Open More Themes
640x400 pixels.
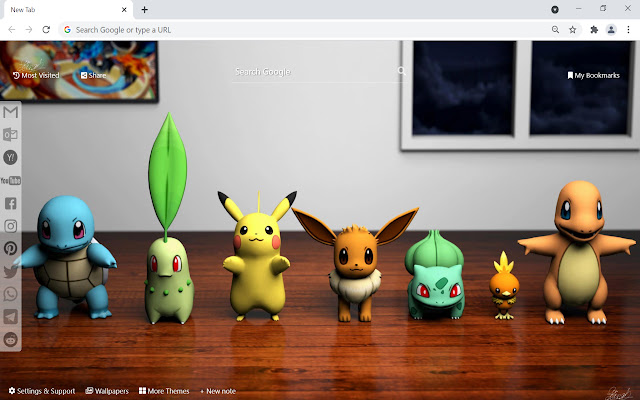pyautogui.click(x=164, y=391)
